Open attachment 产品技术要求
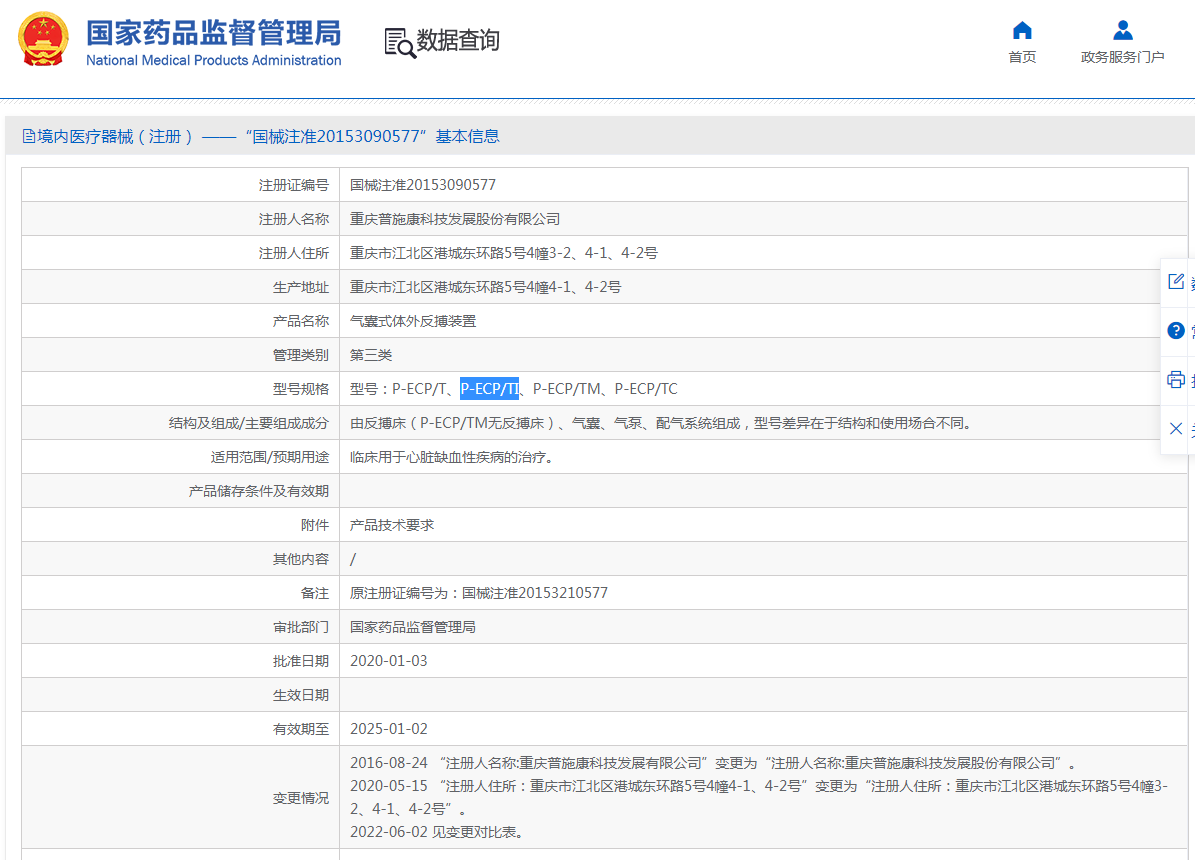 (392, 525)
